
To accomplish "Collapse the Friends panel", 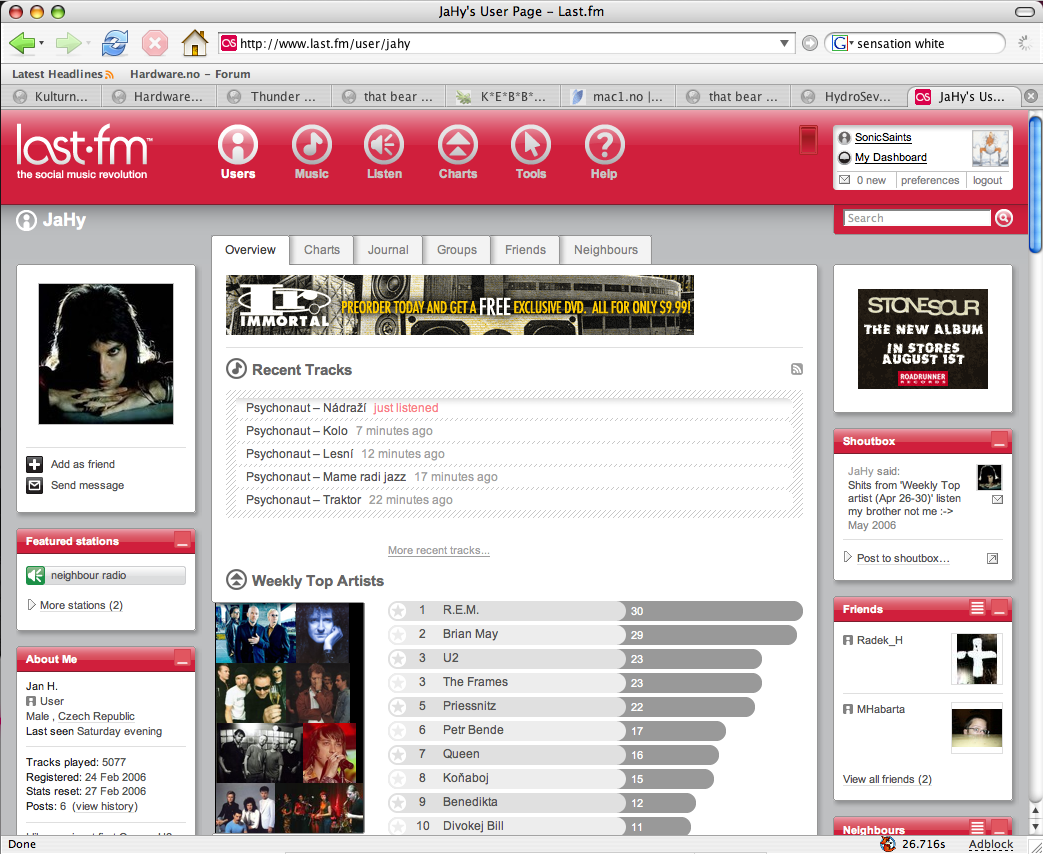I will click(999, 607).
